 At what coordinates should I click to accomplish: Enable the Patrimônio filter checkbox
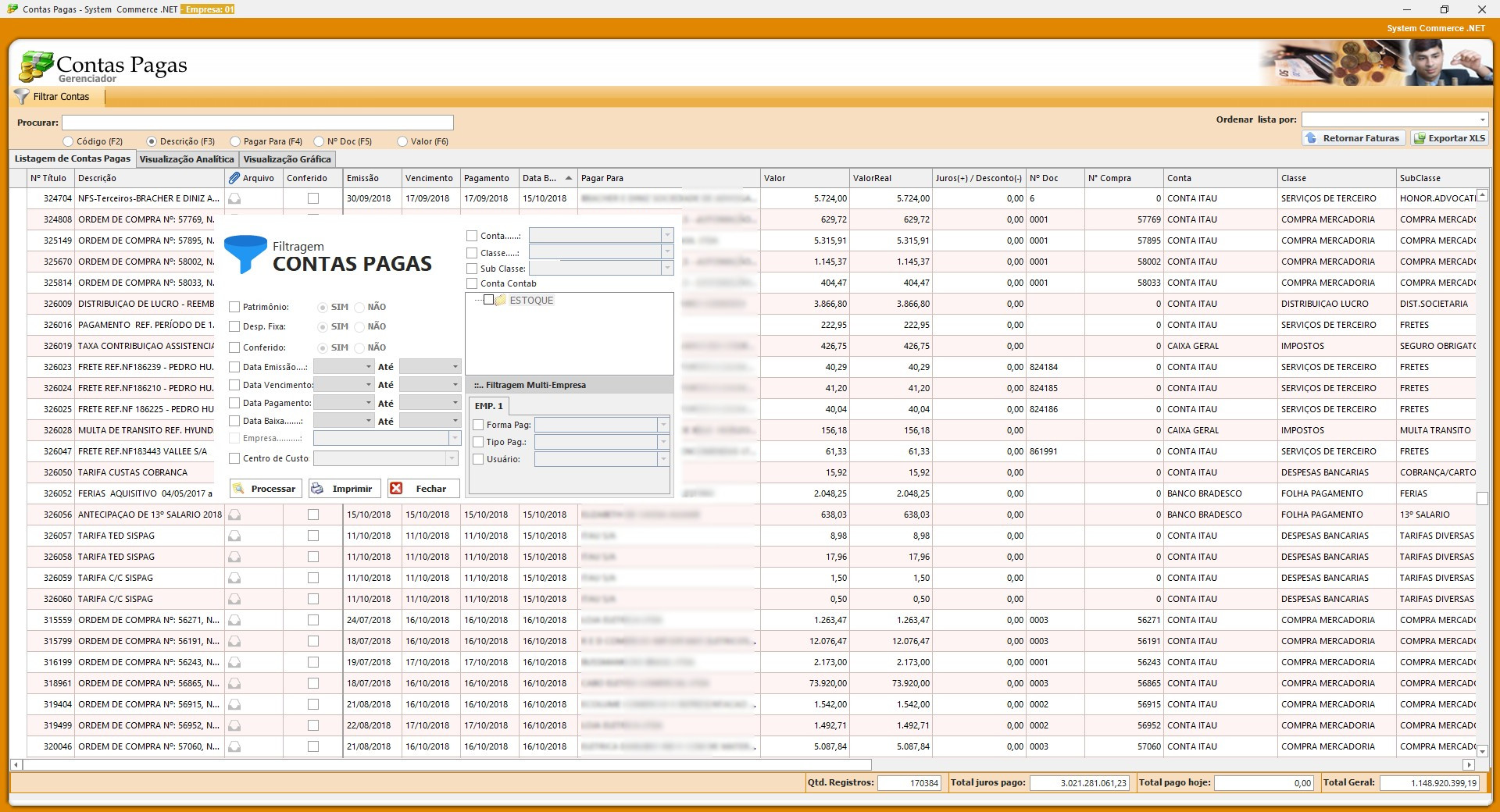[234, 307]
